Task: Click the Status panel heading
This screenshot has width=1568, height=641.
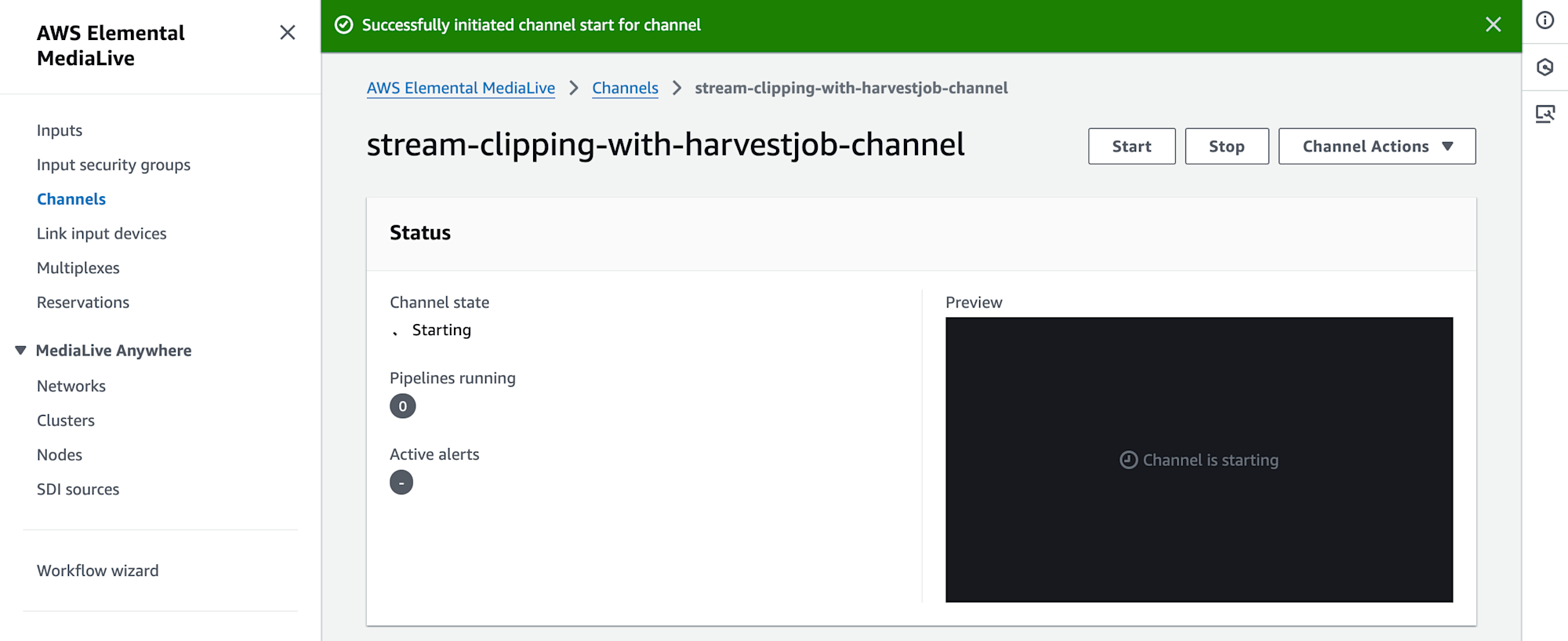Action: [420, 233]
